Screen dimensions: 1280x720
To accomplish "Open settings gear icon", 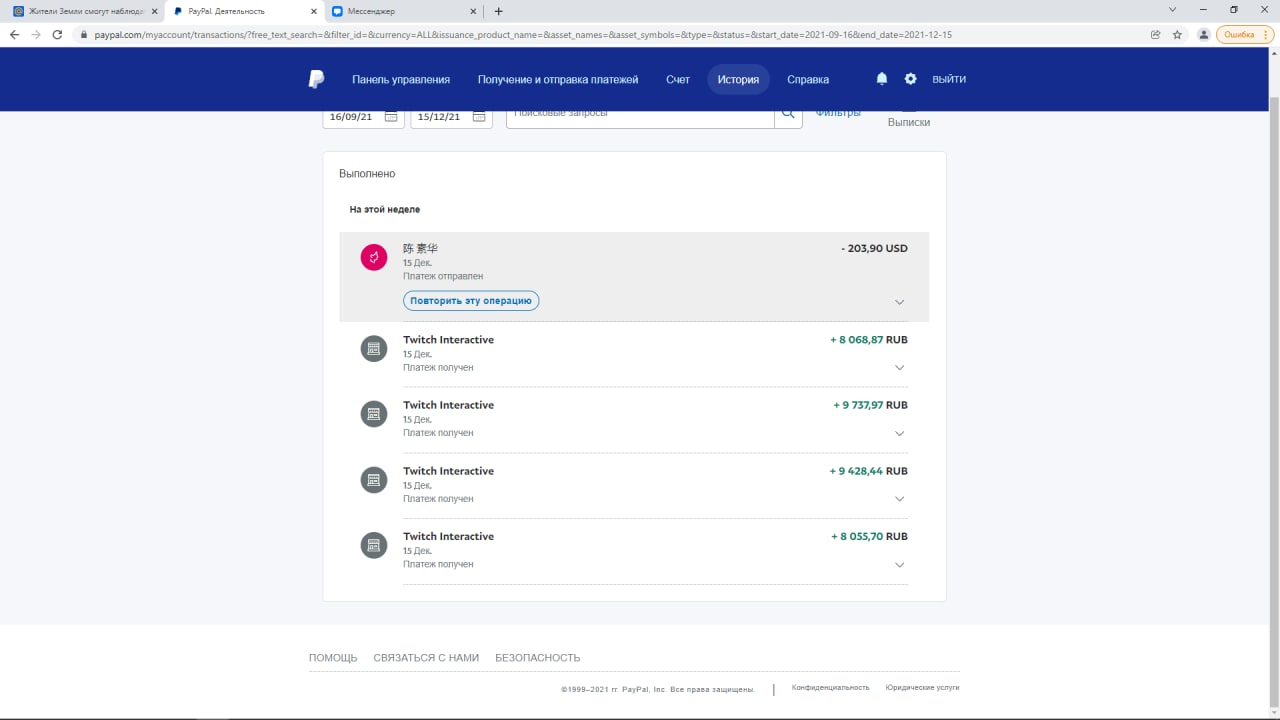I will pyautogui.click(x=910, y=79).
